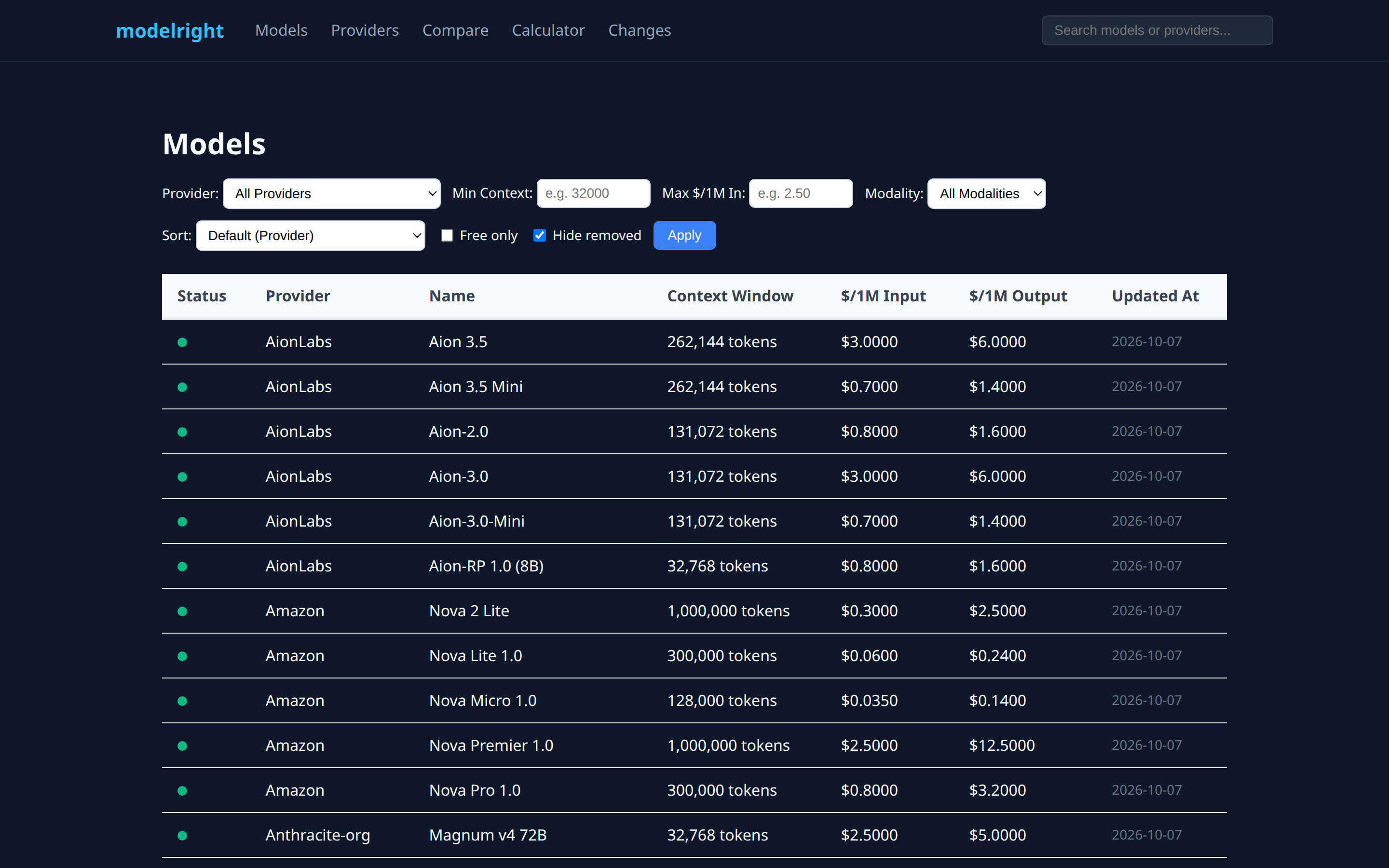Open the Calculator page
Screen dimensions: 1389x868
(548, 30)
